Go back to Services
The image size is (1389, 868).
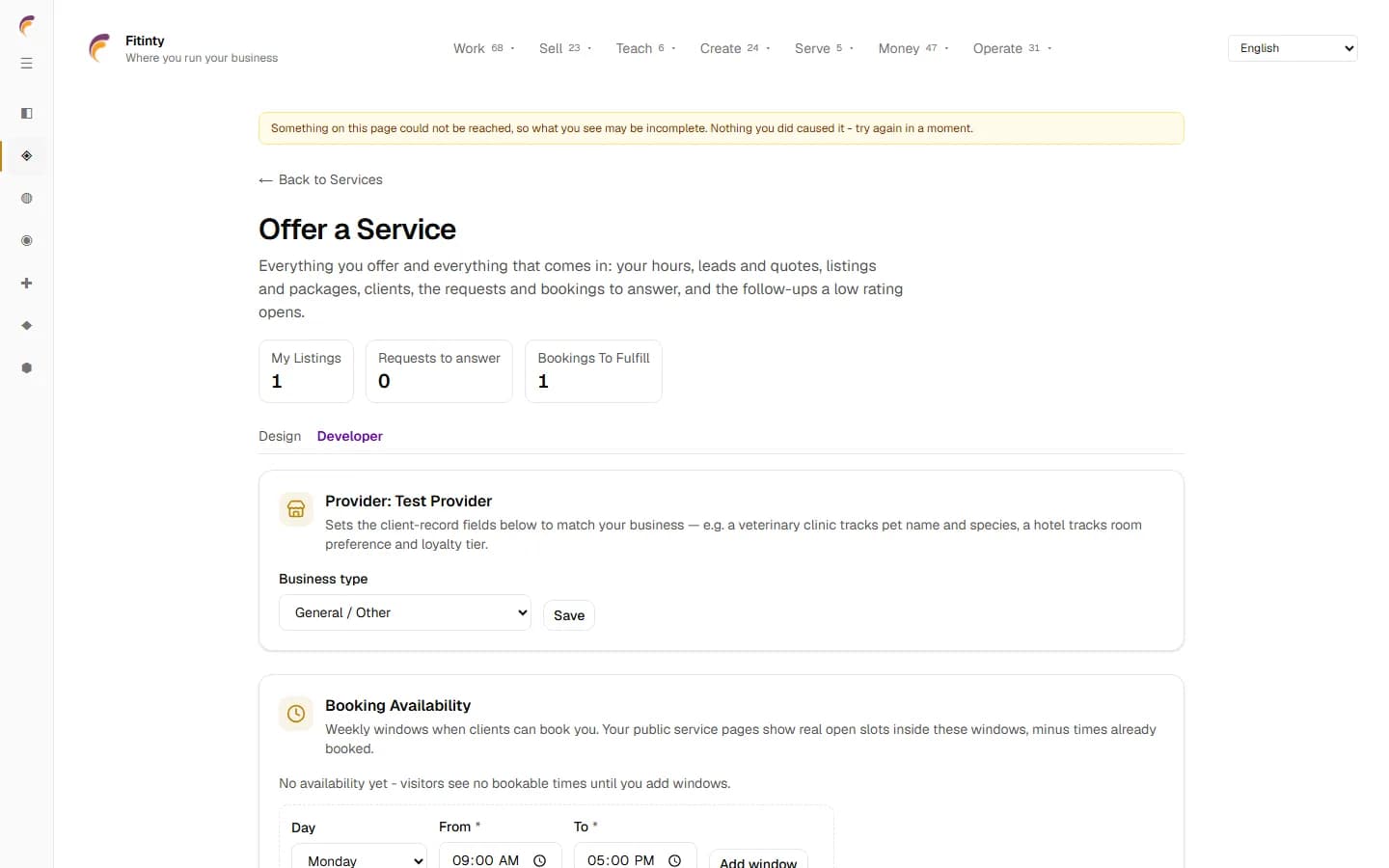point(321,179)
